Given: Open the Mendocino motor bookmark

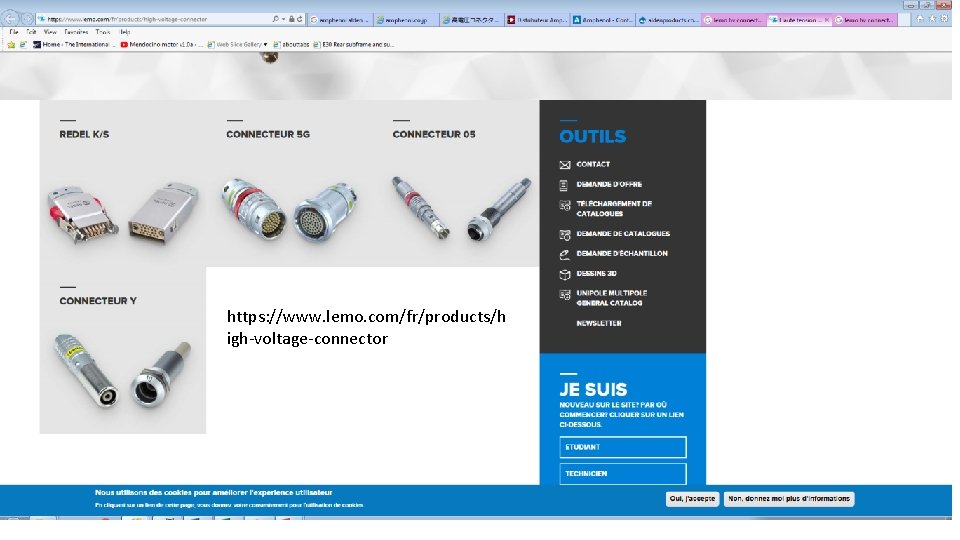Looking at the screenshot, I should [x=162, y=45].
